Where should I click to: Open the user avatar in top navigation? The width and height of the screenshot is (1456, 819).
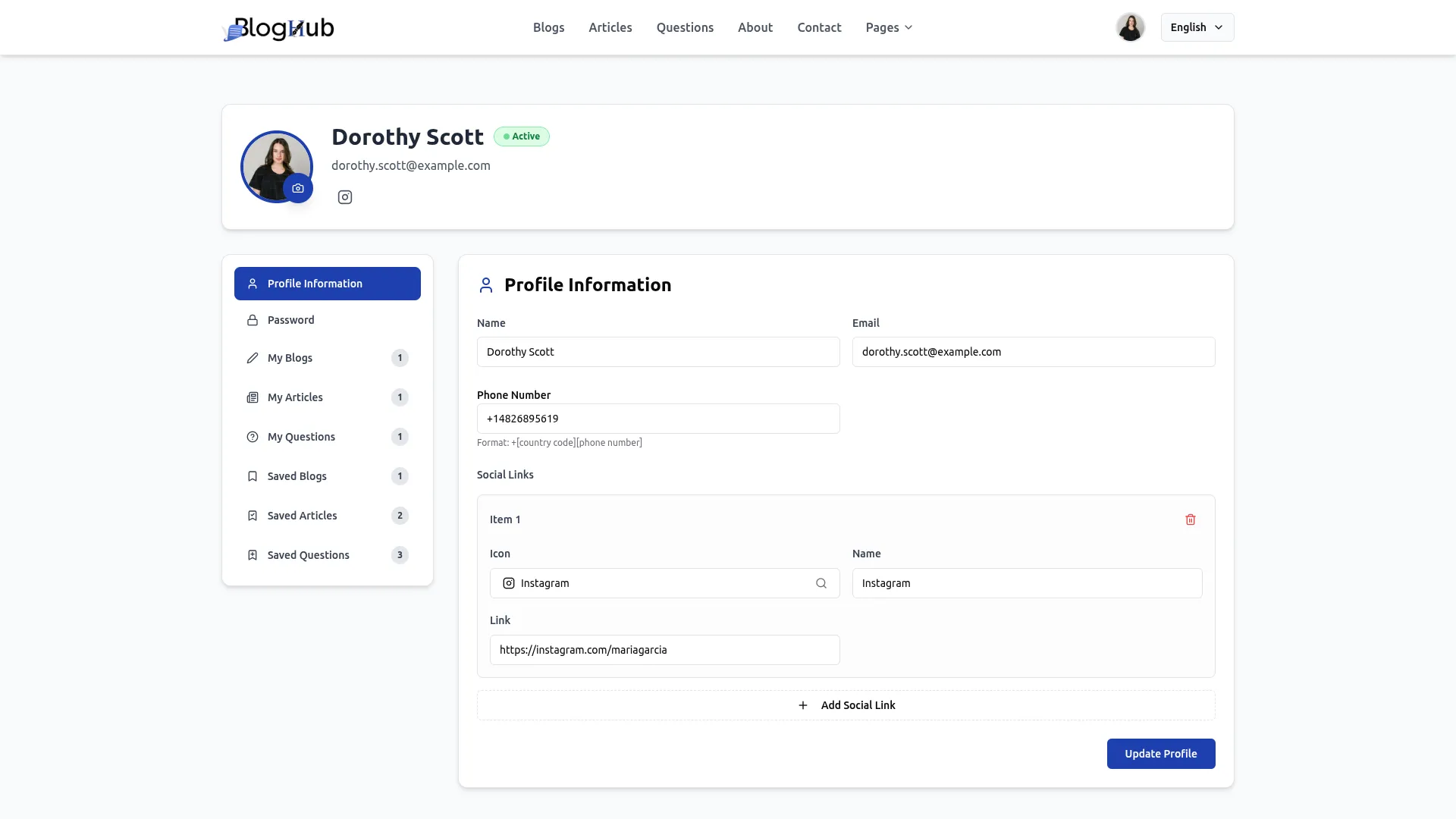point(1130,27)
